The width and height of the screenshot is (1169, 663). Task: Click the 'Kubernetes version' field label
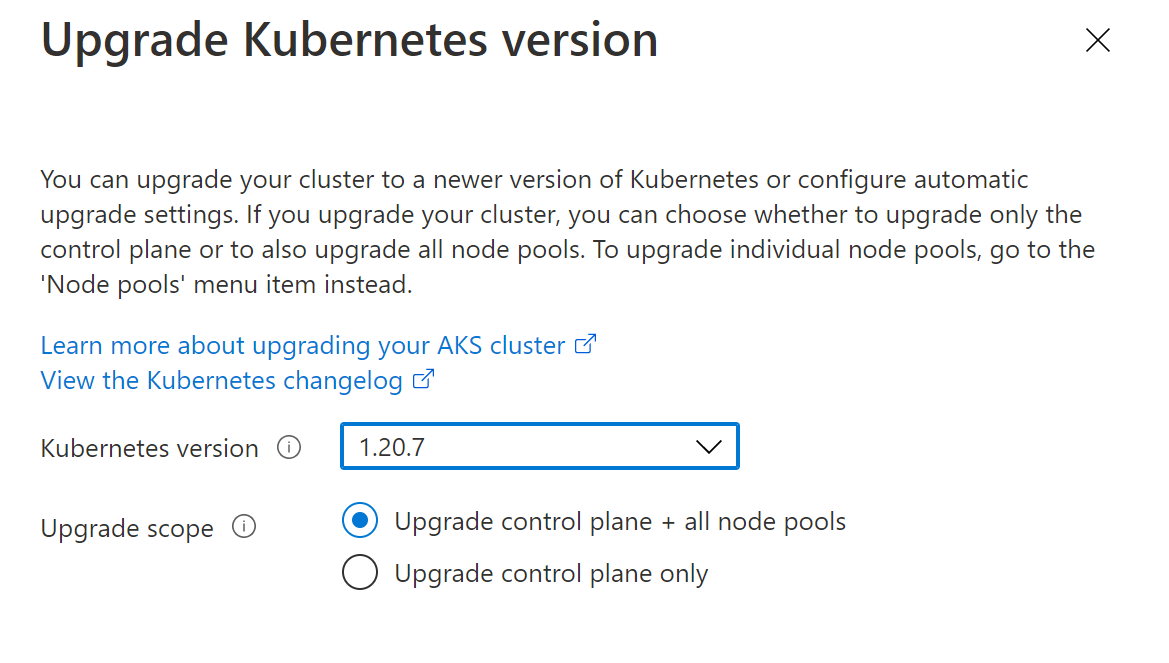coord(149,449)
